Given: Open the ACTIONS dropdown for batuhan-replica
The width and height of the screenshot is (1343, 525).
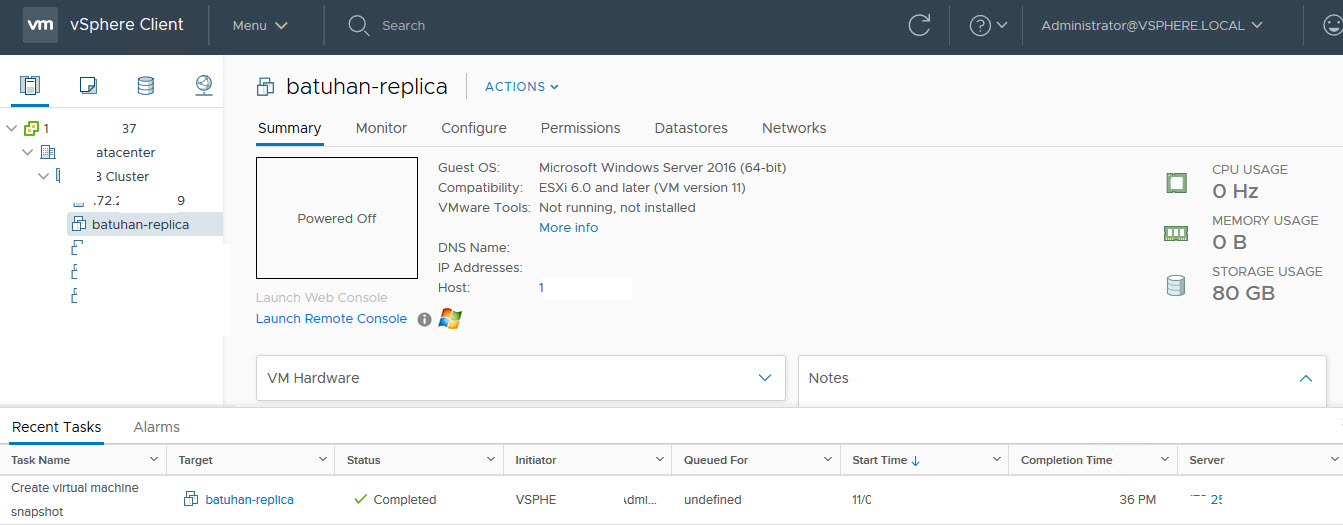Looking at the screenshot, I should point(521,87).
